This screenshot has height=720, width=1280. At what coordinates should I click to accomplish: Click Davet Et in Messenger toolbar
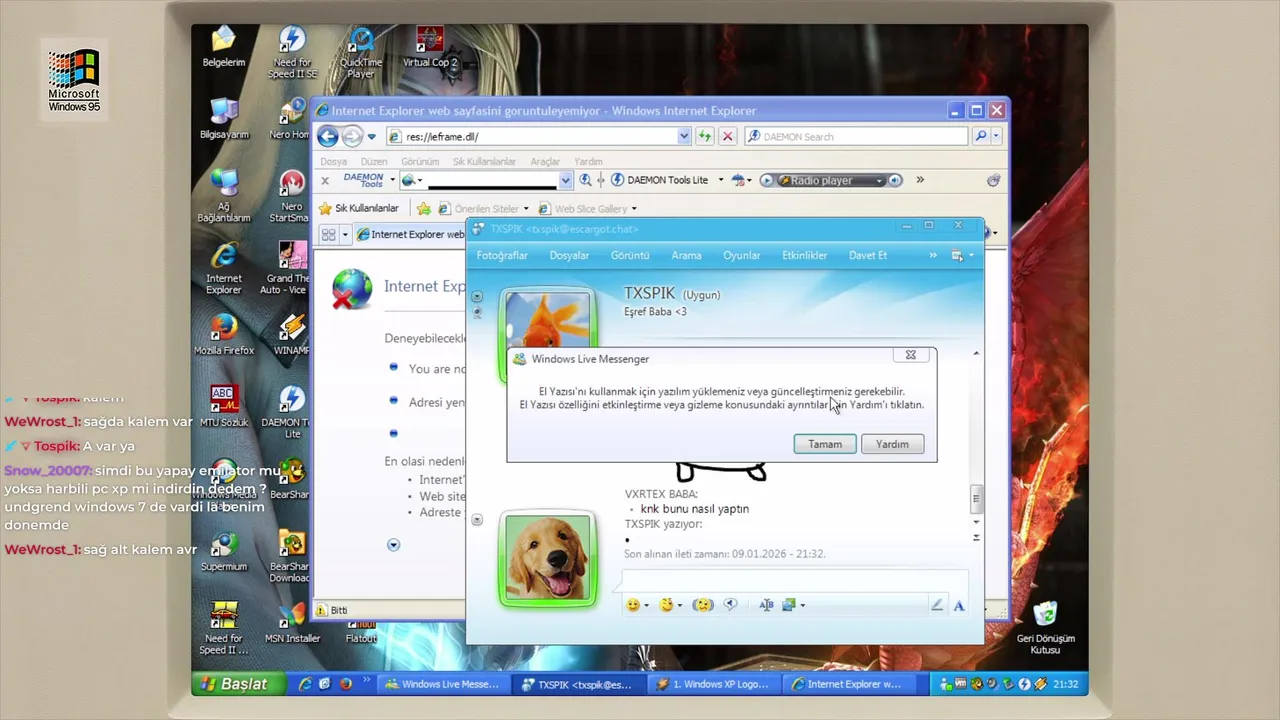[x=868, y=256]
